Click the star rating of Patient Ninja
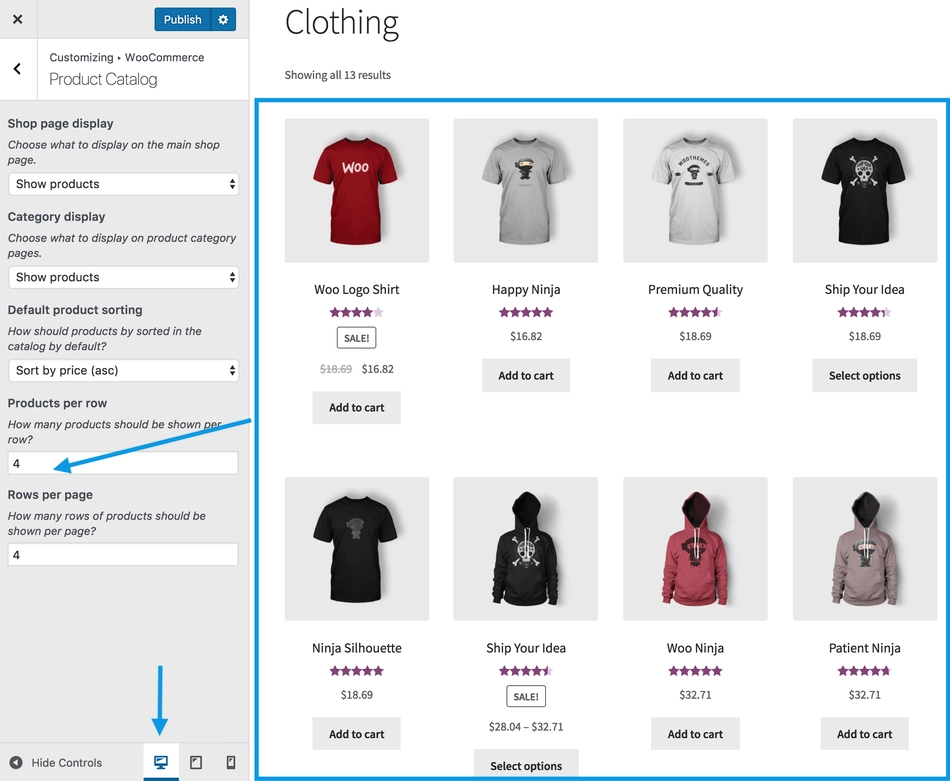This screenshot has width=950, height=781. (865, 671)
